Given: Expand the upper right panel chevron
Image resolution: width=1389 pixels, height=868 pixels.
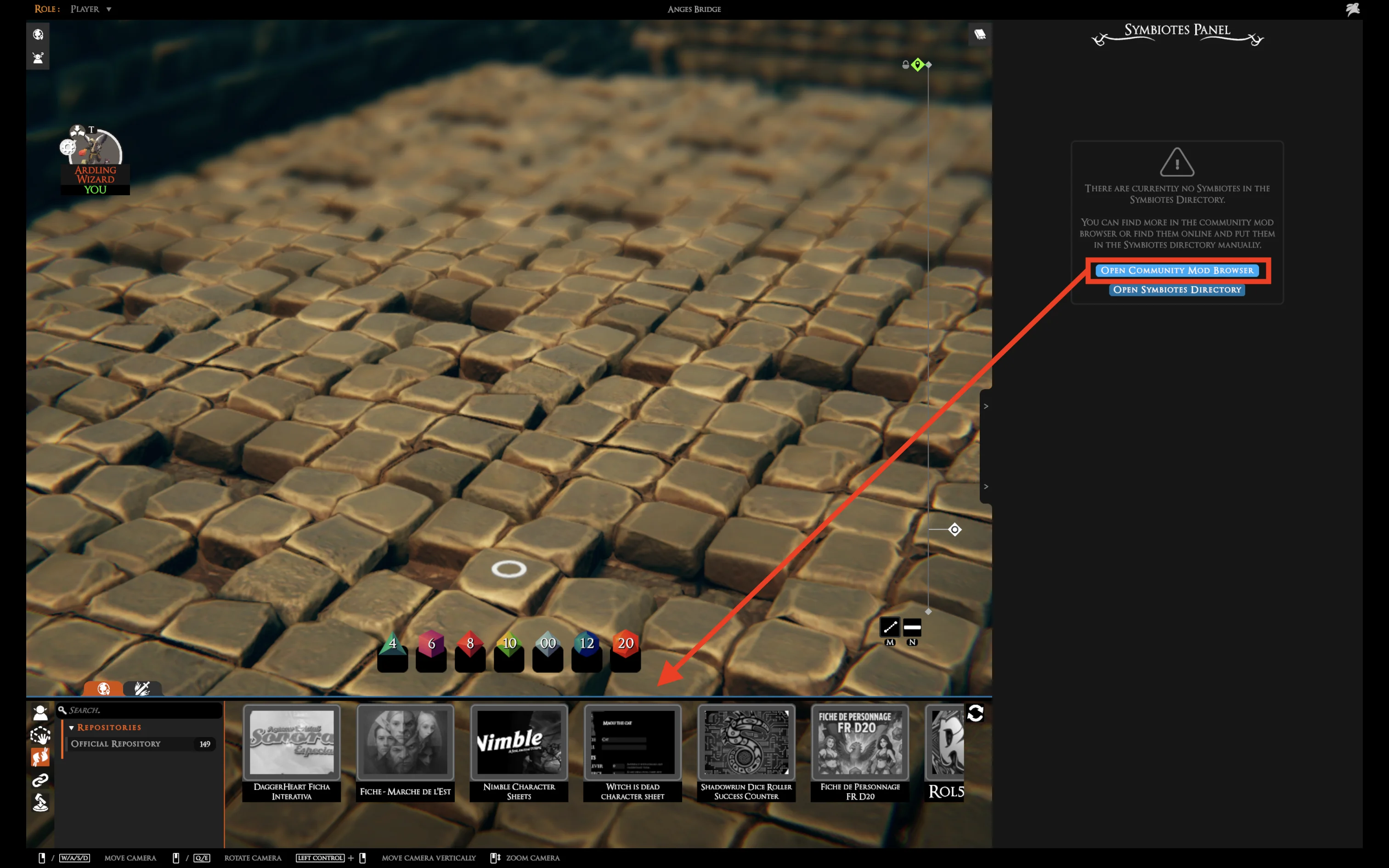Looking at the screenshot, I should (x=986, y=406).
